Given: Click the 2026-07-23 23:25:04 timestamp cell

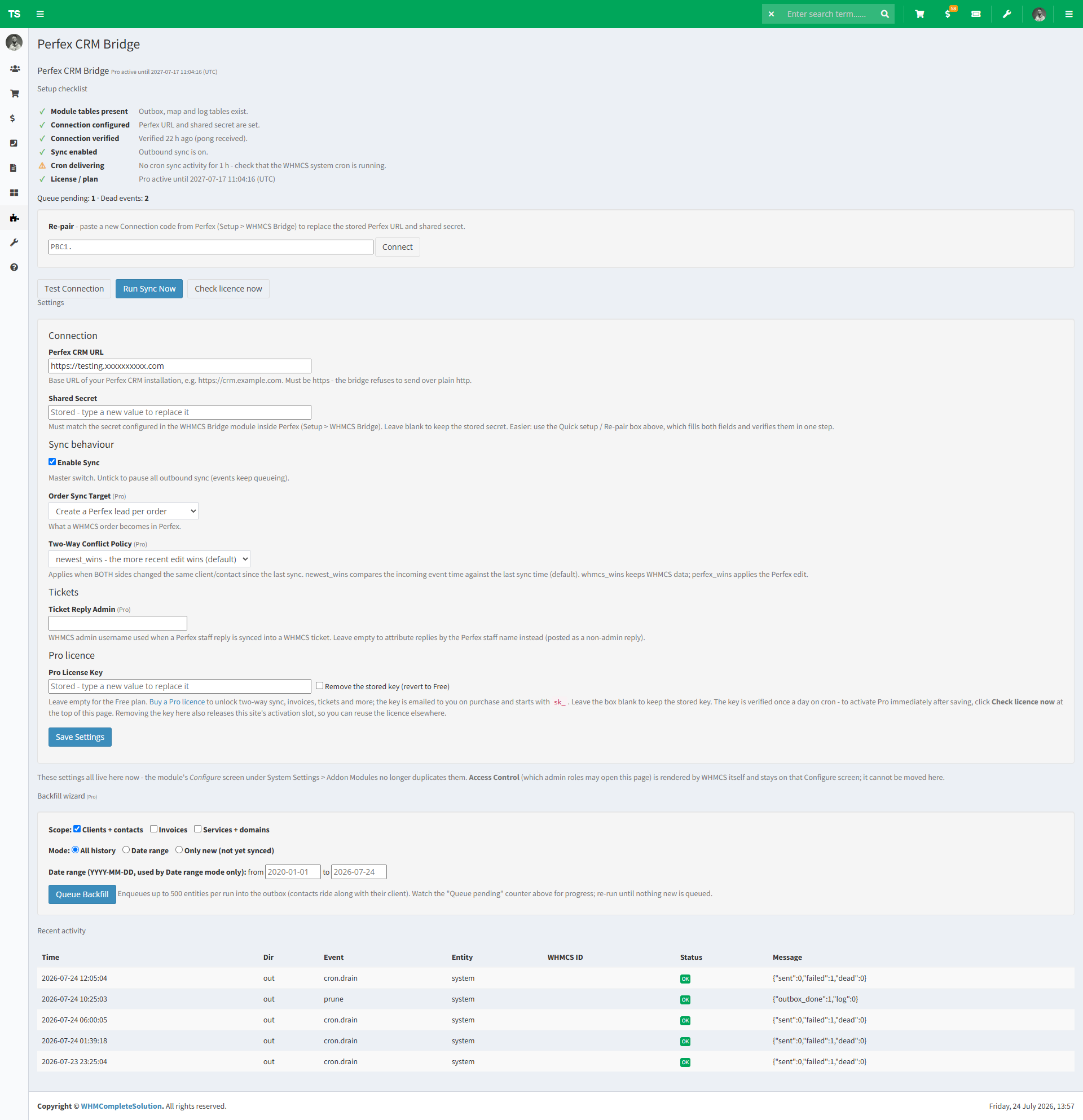Looking at the screenshot, I should click(74, 1062).
